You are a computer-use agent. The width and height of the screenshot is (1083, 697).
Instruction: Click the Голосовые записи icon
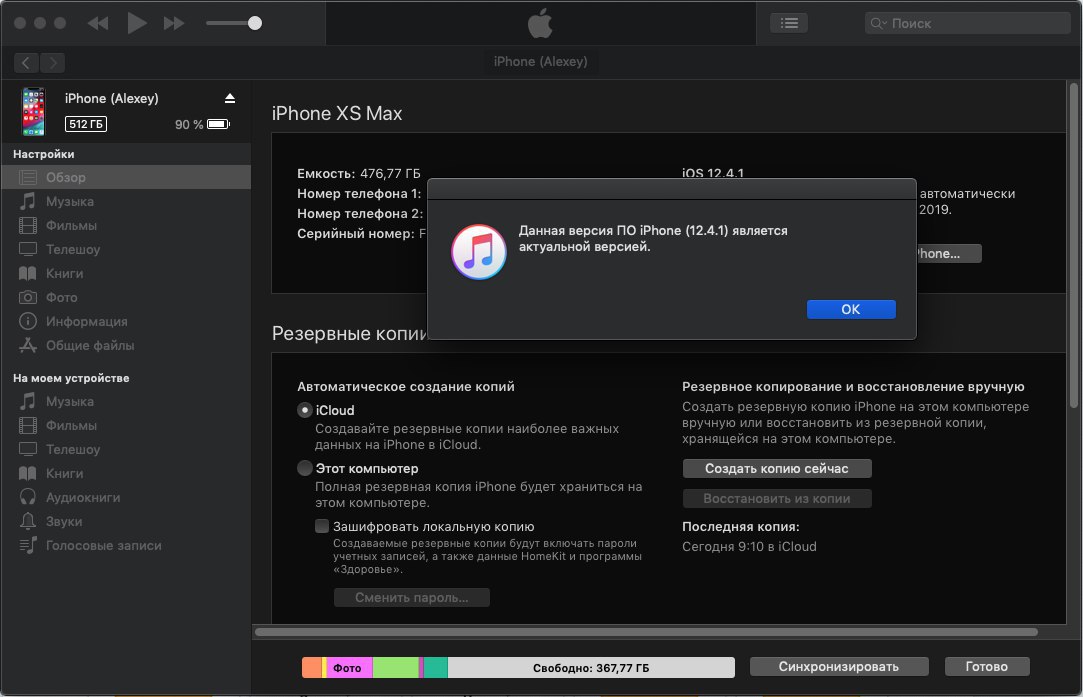(28, 545)
